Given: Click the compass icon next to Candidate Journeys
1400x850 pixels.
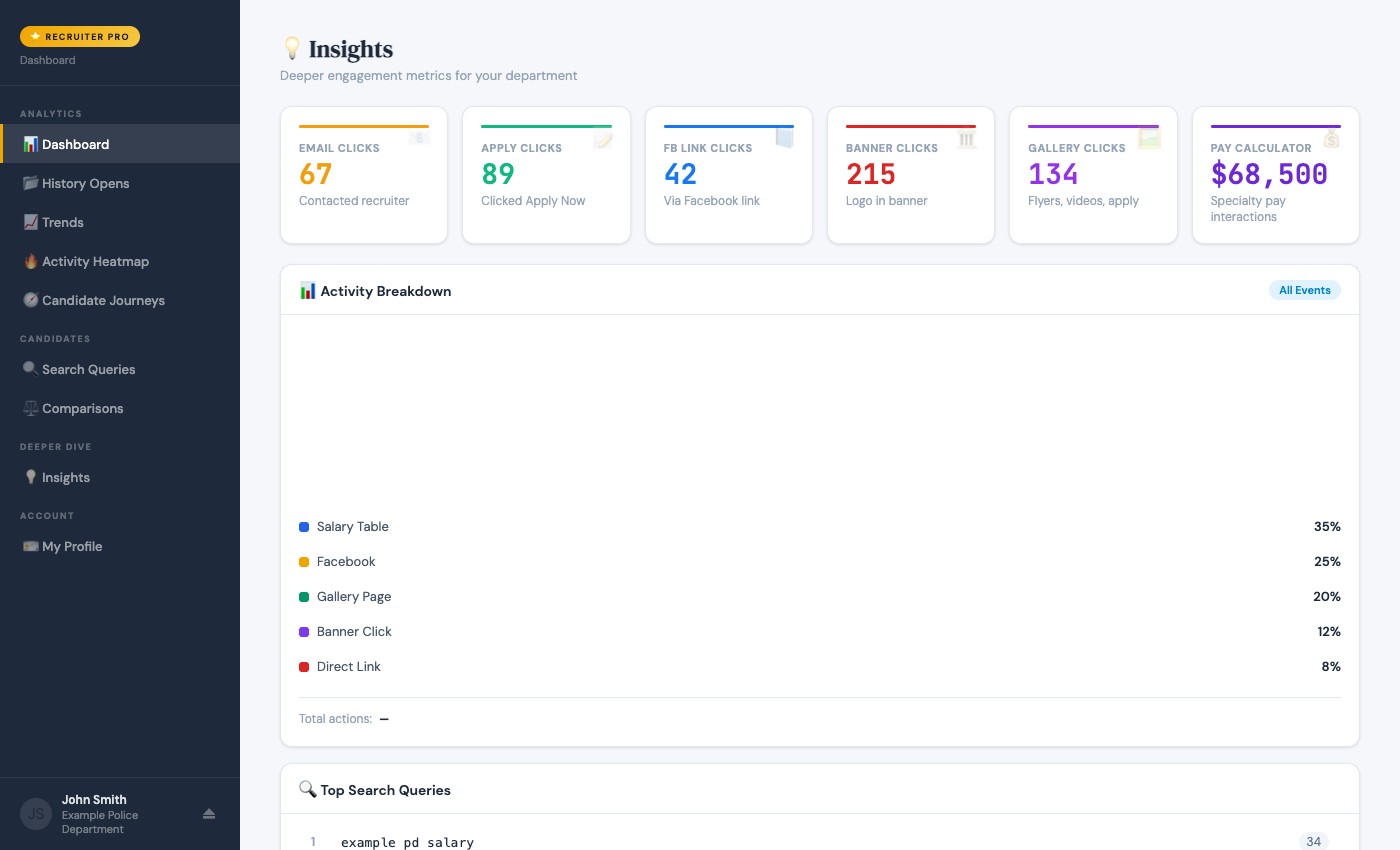Looking at the screenshot, I should pyautogui.click(x=31, y=300).
